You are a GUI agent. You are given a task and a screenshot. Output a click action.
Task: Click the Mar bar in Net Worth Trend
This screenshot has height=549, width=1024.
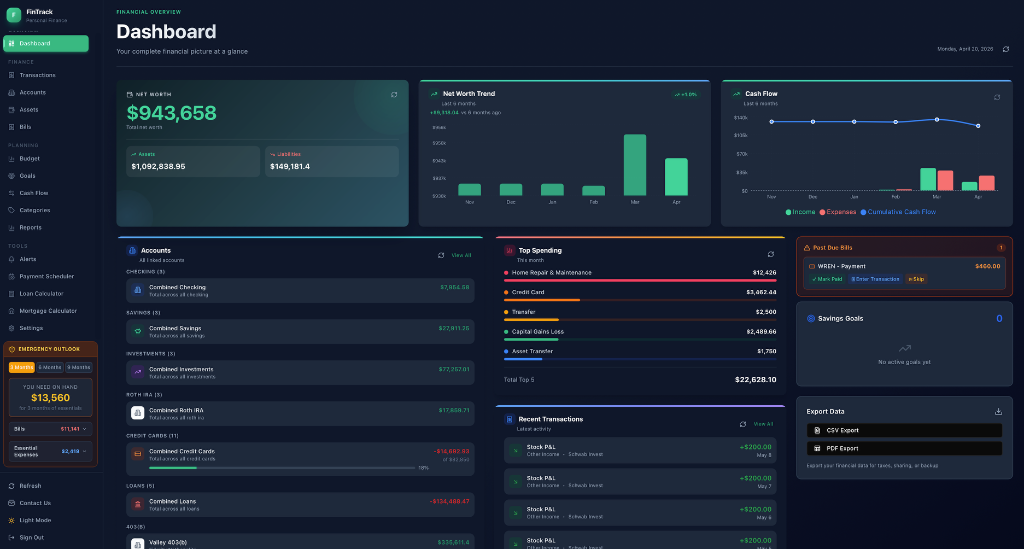pyautogui.click(x=635, y=165)
